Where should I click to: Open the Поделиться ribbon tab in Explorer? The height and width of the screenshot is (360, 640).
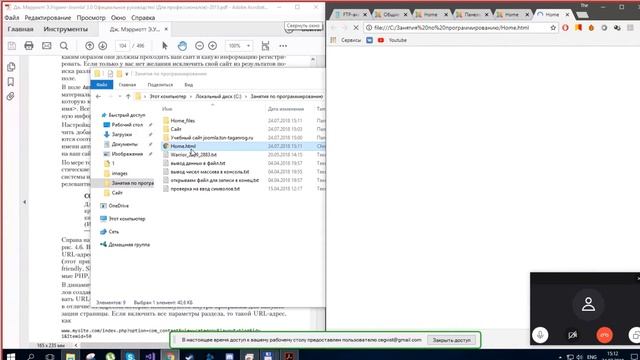tap(160, 84)
